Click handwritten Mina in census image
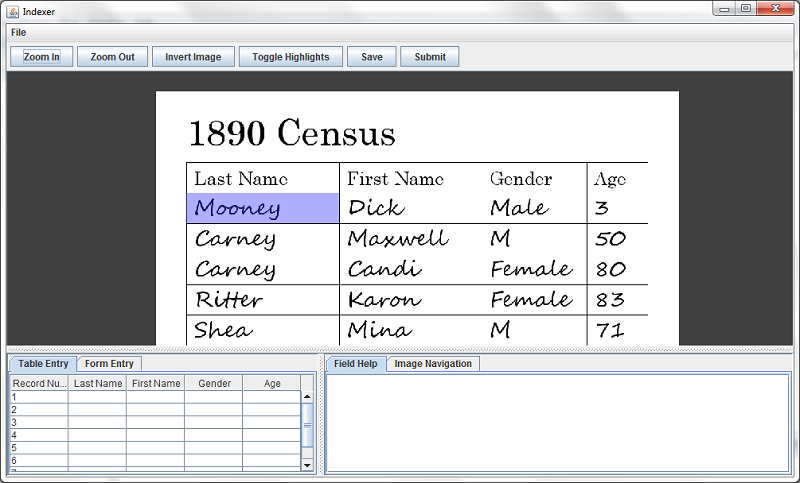800x483 pixels. (x=379, y=330)
